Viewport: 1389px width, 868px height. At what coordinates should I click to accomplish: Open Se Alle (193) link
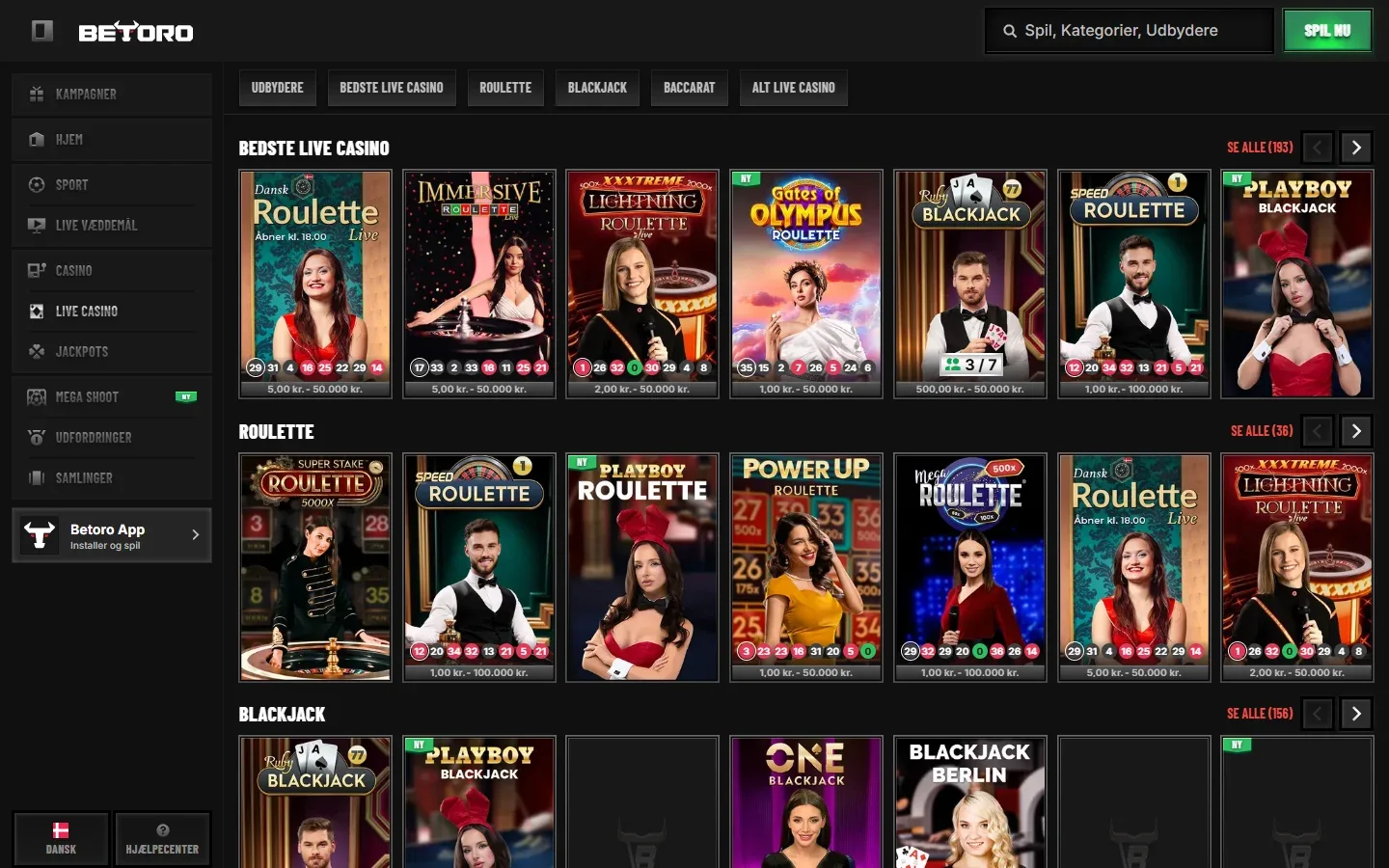coord(1260,148)
